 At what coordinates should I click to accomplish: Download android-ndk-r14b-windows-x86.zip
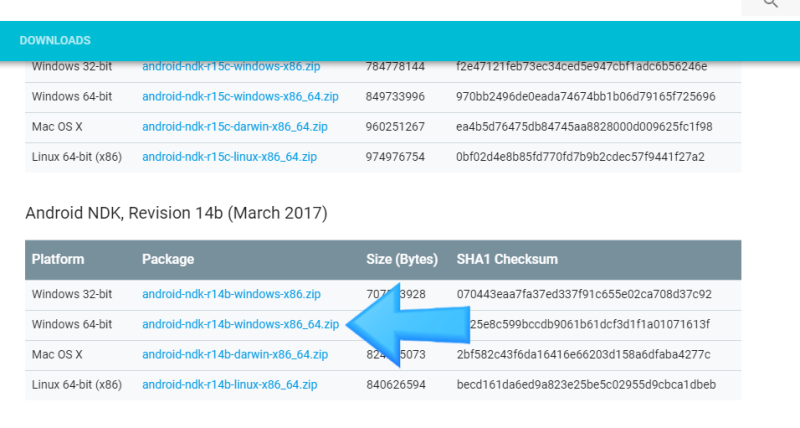(x=231, y=294)
